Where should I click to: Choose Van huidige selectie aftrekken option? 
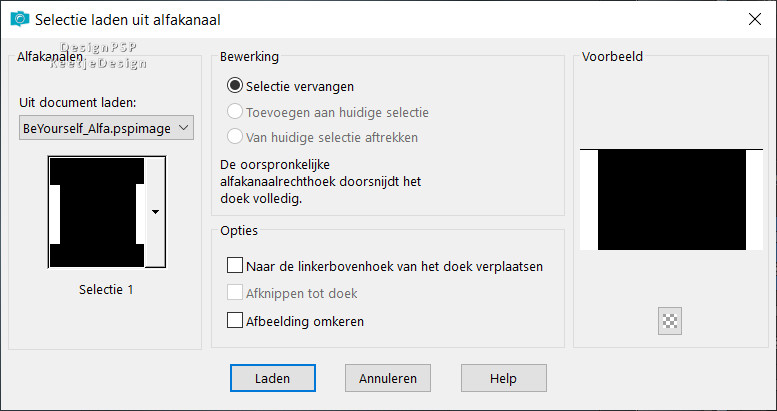(x=236, y=137)
